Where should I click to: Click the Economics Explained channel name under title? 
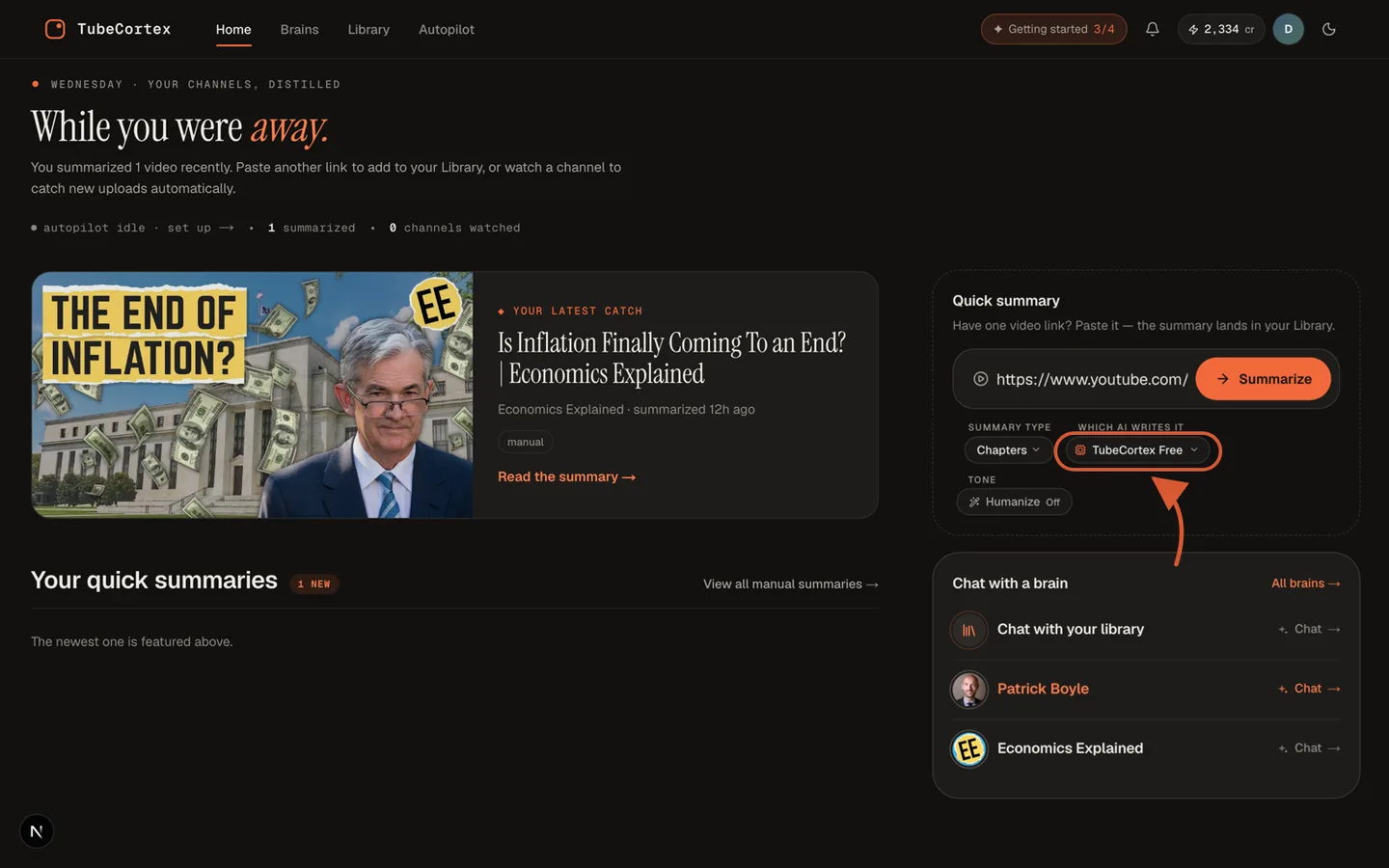(560, 410)
